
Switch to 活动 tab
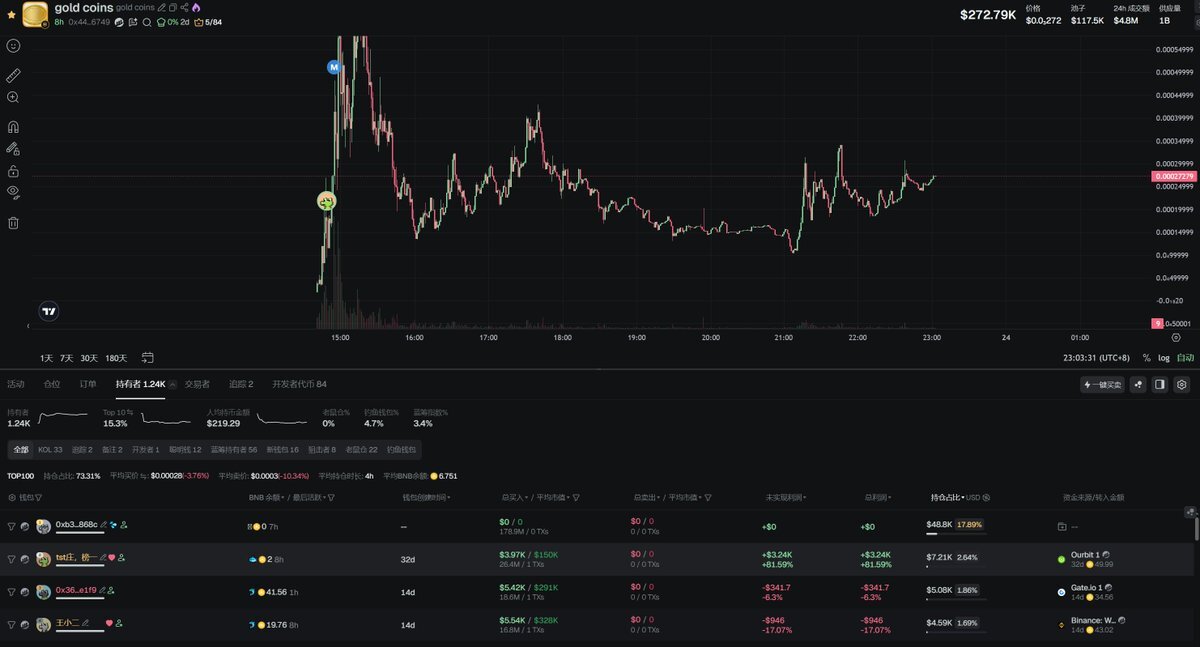[16, 384]
